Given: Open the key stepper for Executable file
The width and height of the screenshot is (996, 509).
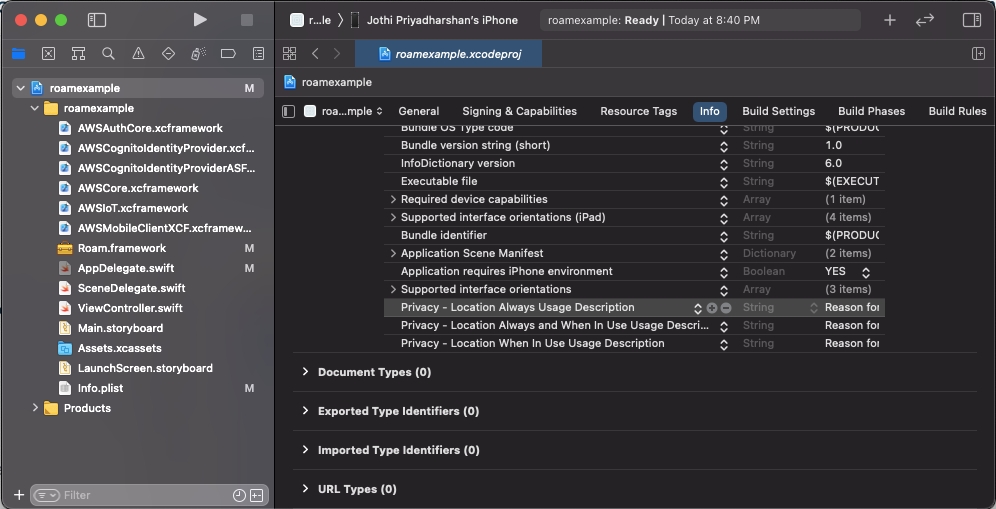Looking at the screenshot, I should click(x=723, y=182).
